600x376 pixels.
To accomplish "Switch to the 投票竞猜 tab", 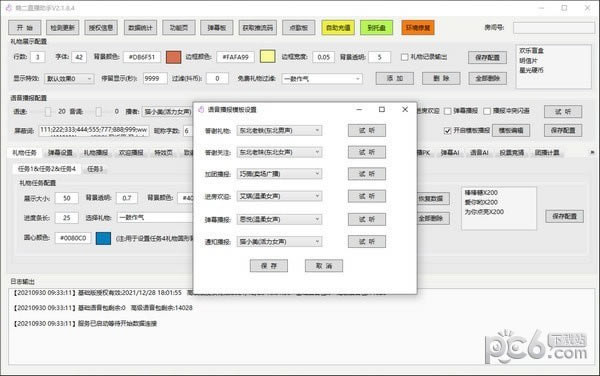I will 511,153.
